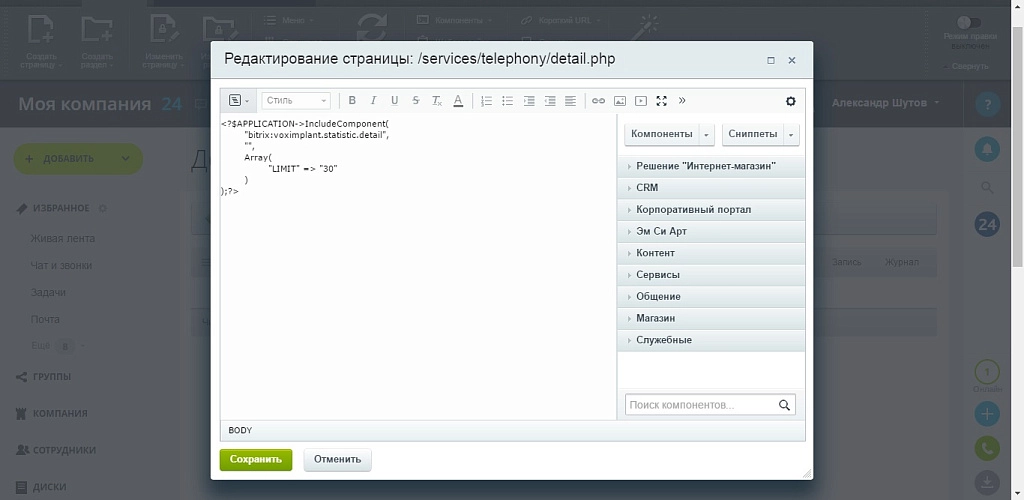This screenshot has width=1024, height=500.
Task: Open text alignment options
Action: coord(571,101)
